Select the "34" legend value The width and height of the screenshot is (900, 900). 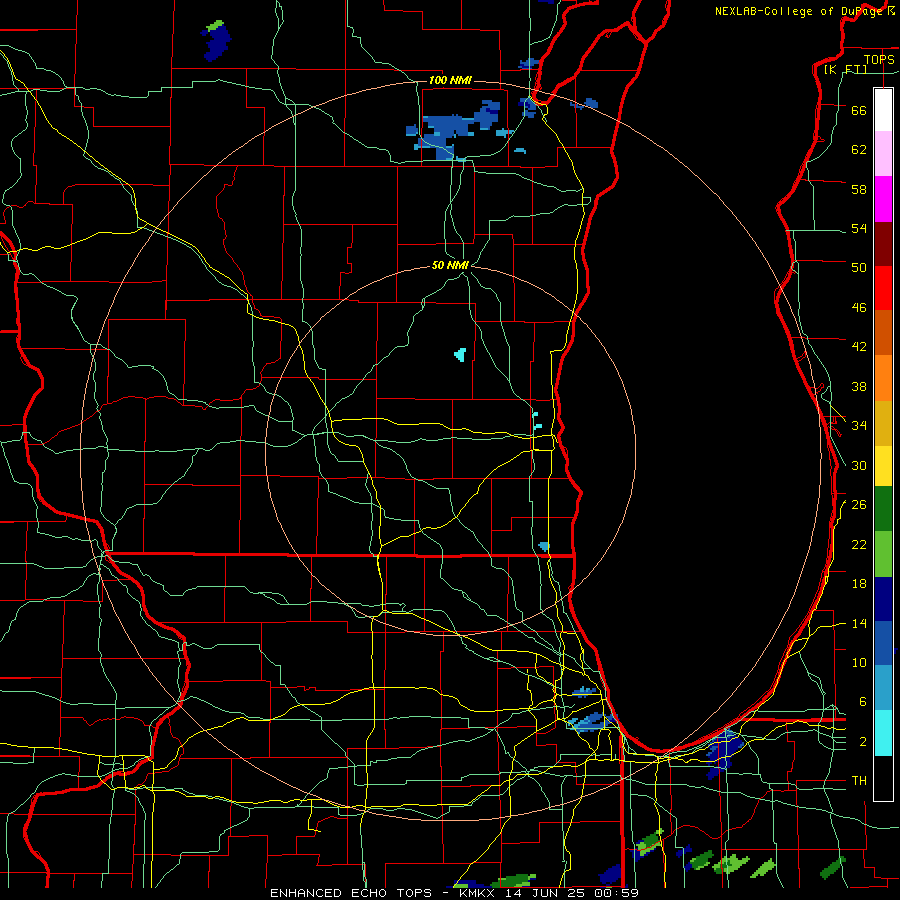tap(859, 425)
